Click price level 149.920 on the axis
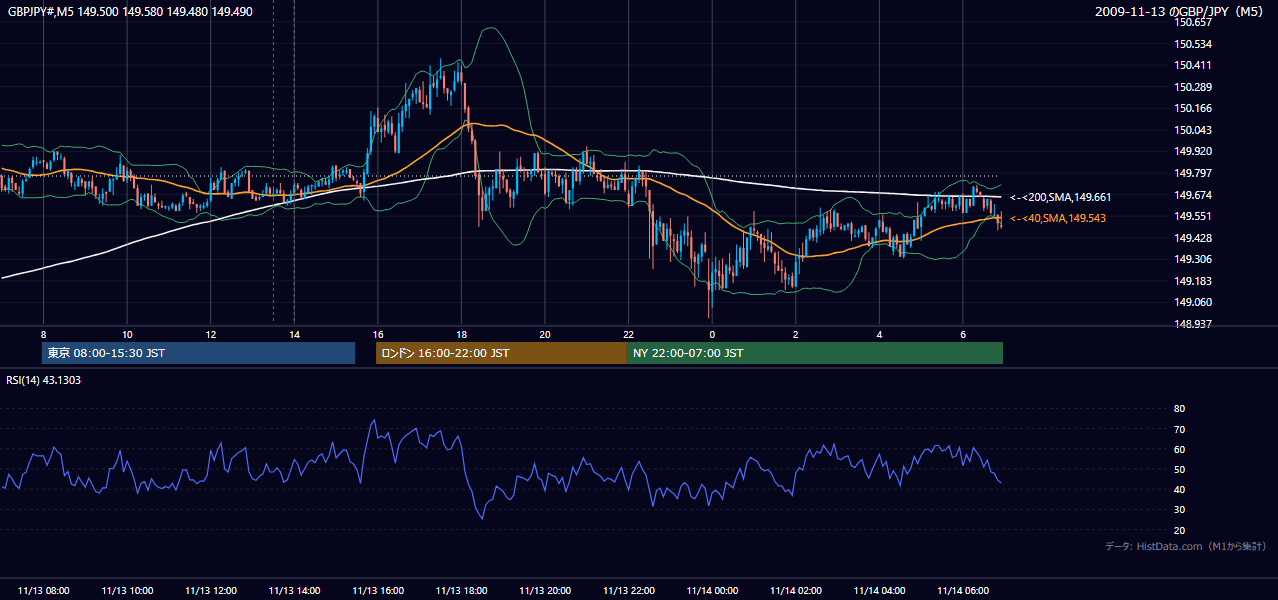 [1192, 152]
